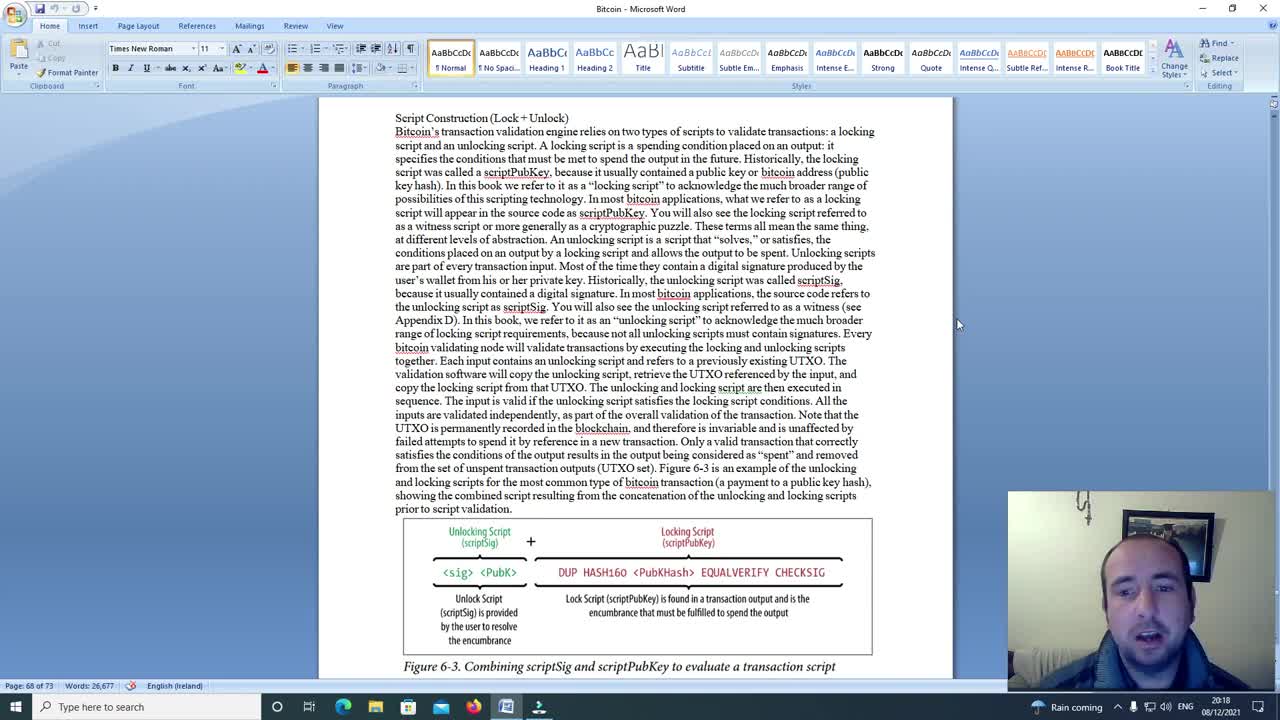The height and width of the screenshot is (720, 1280).
Task: Click the multilevel list icon
Action: click(x=338, y=48)
